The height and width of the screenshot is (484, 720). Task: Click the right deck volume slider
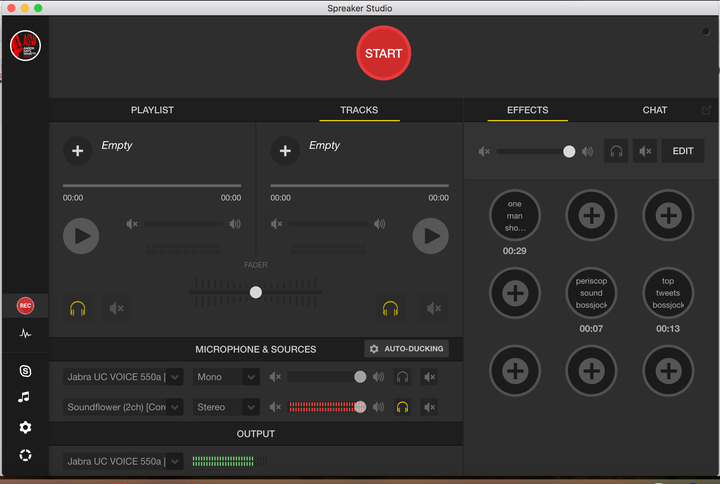(x=328, y=224)
